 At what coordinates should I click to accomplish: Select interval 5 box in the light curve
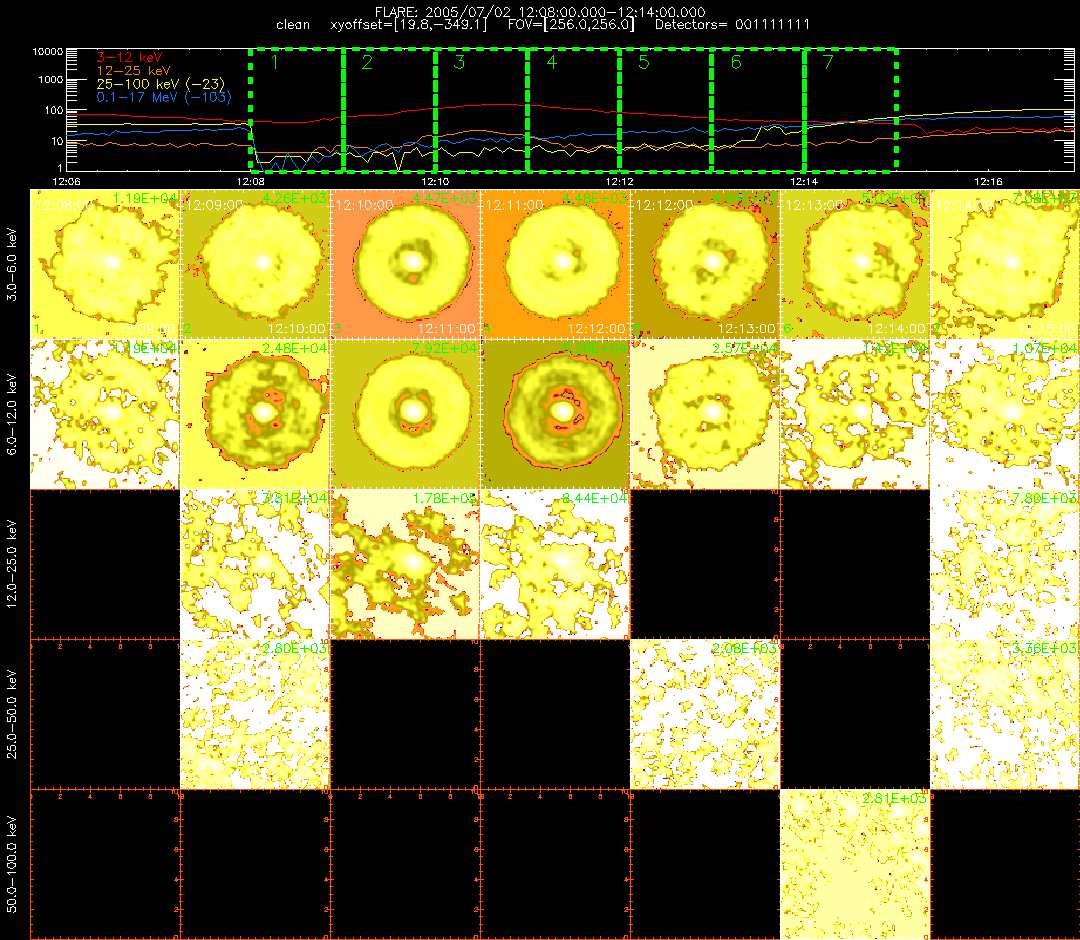coord(666,109)
